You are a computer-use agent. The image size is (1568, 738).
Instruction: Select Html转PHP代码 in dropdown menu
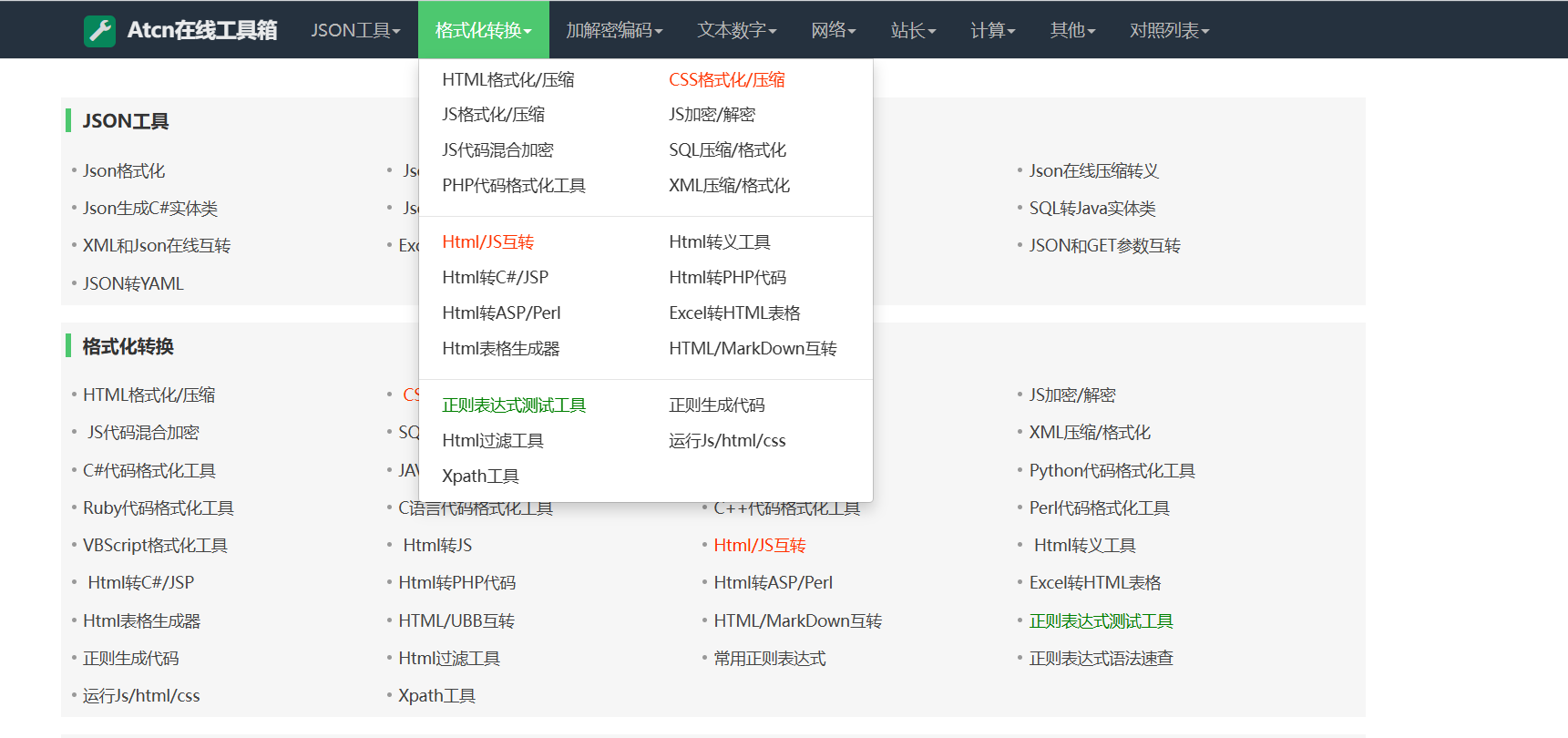tap(728, 277)
